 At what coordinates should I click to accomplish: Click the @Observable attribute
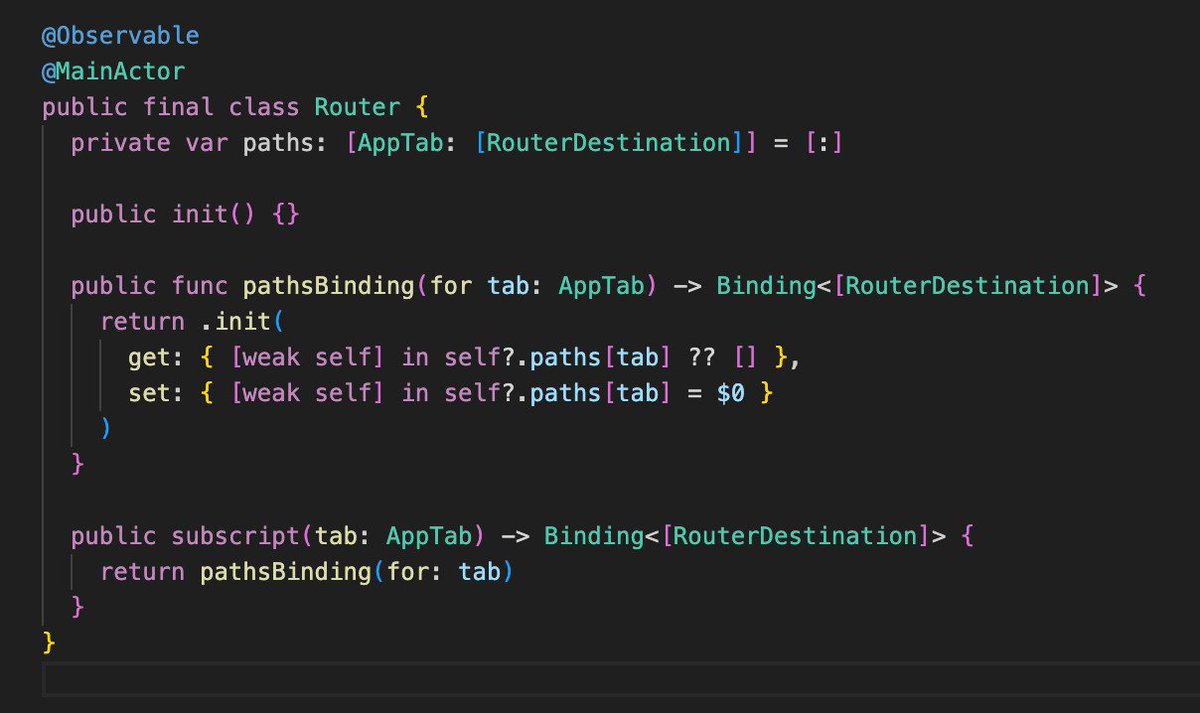pyautogui.click(x=120, y=36)
